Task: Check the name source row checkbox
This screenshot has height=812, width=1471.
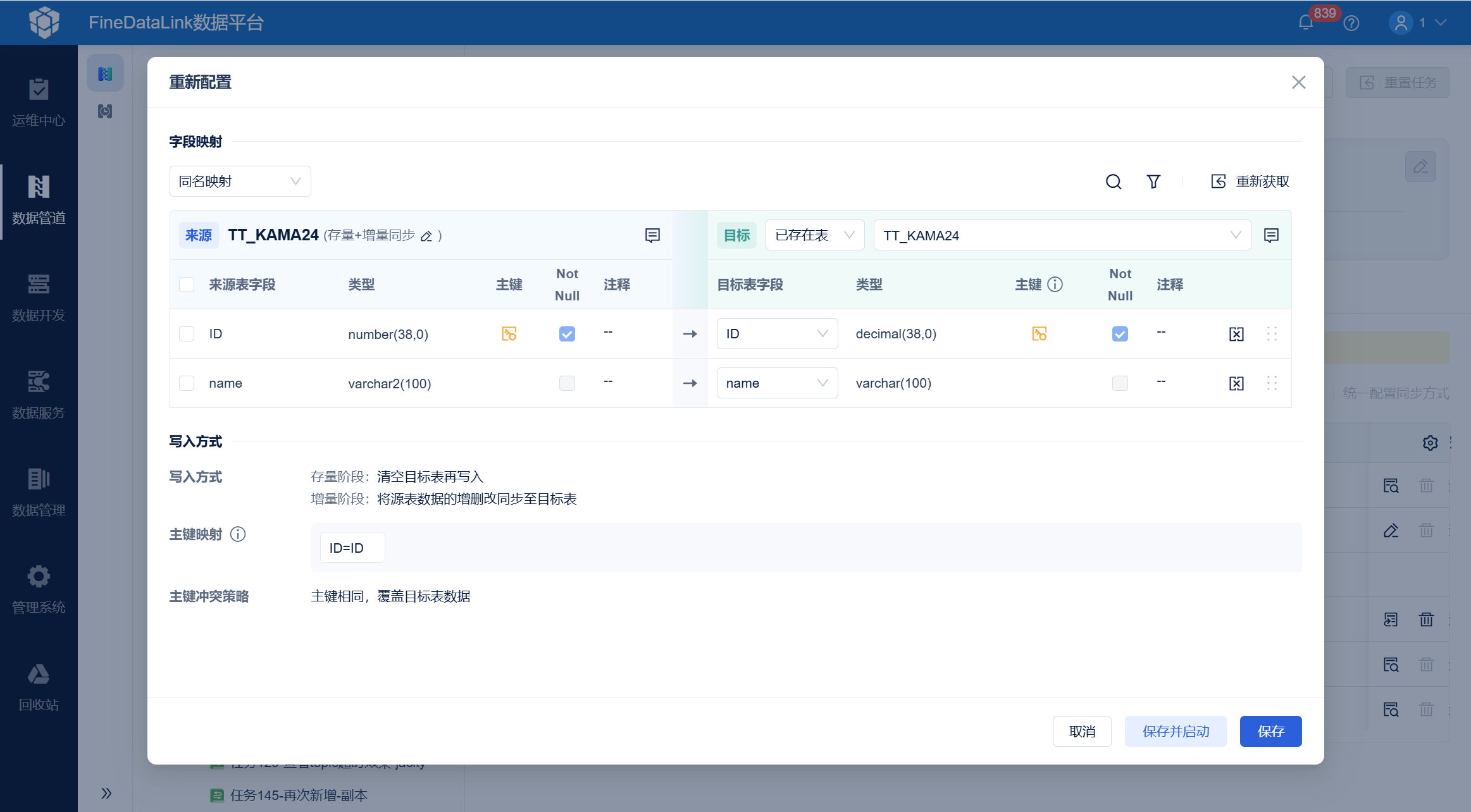Action: (x=187, y=383)
